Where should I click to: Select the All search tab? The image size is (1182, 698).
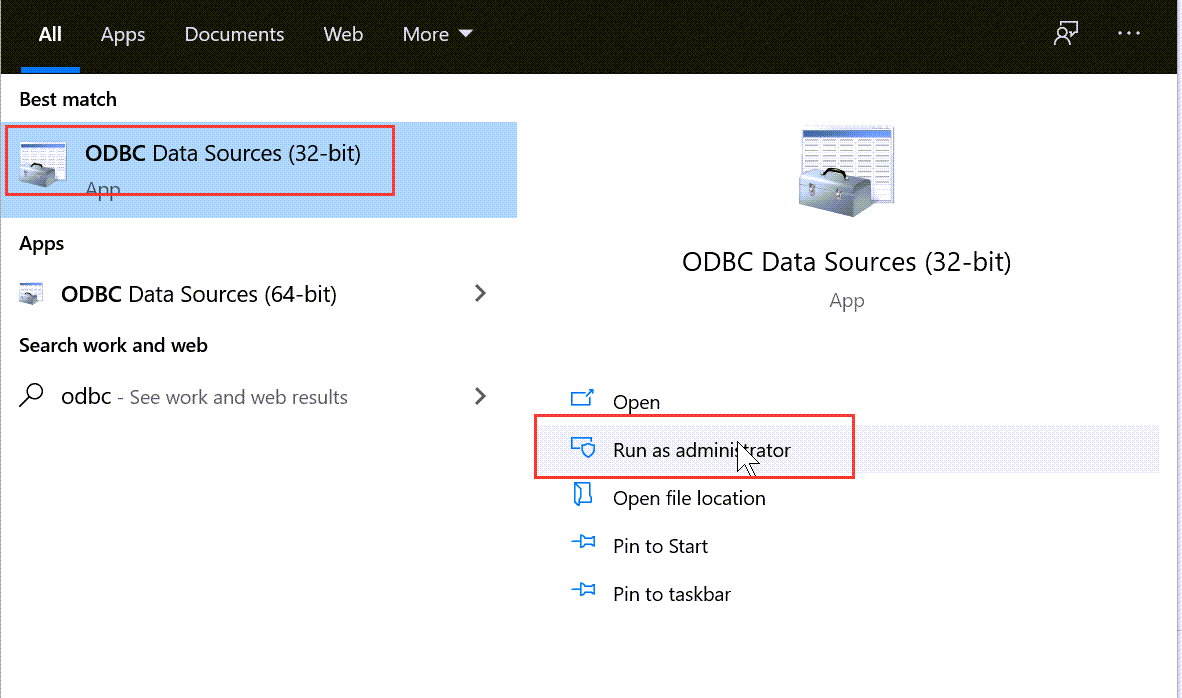[x=50, y=34]
